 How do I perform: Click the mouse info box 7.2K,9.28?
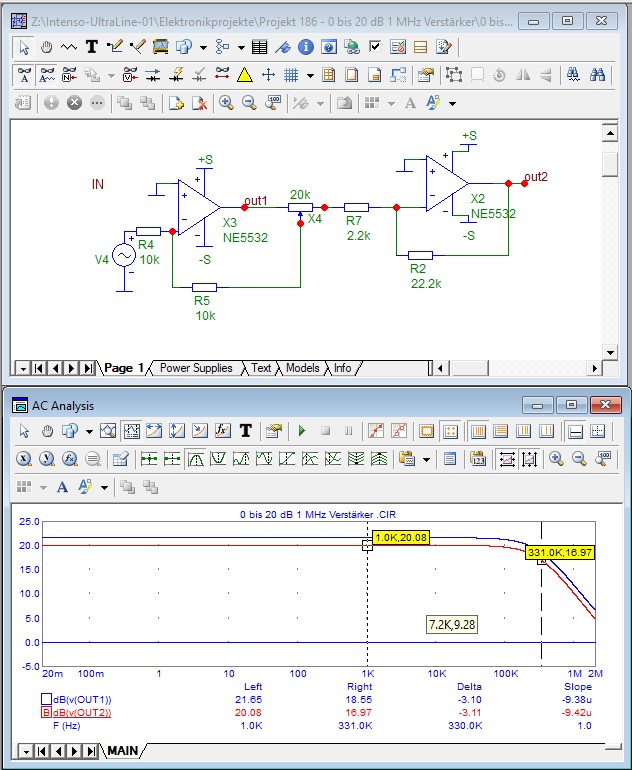(x=452, y=625)
